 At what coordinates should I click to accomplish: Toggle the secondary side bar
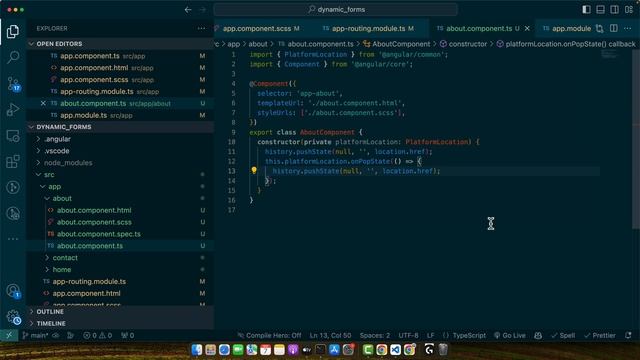(614, 9)
